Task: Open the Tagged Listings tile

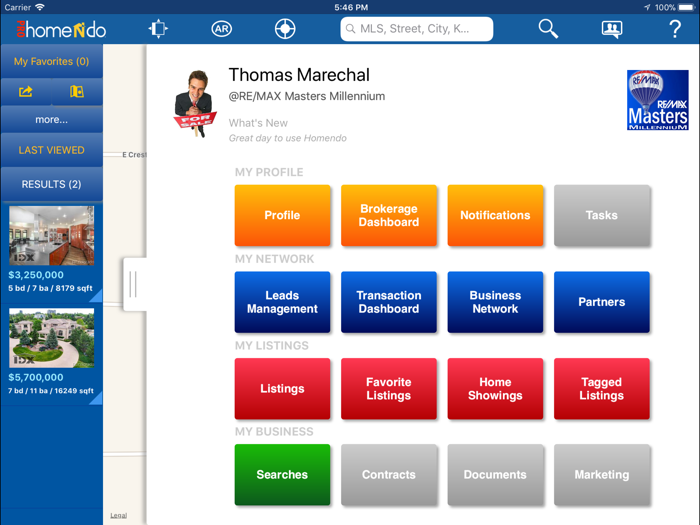Action: coord(602,388)
